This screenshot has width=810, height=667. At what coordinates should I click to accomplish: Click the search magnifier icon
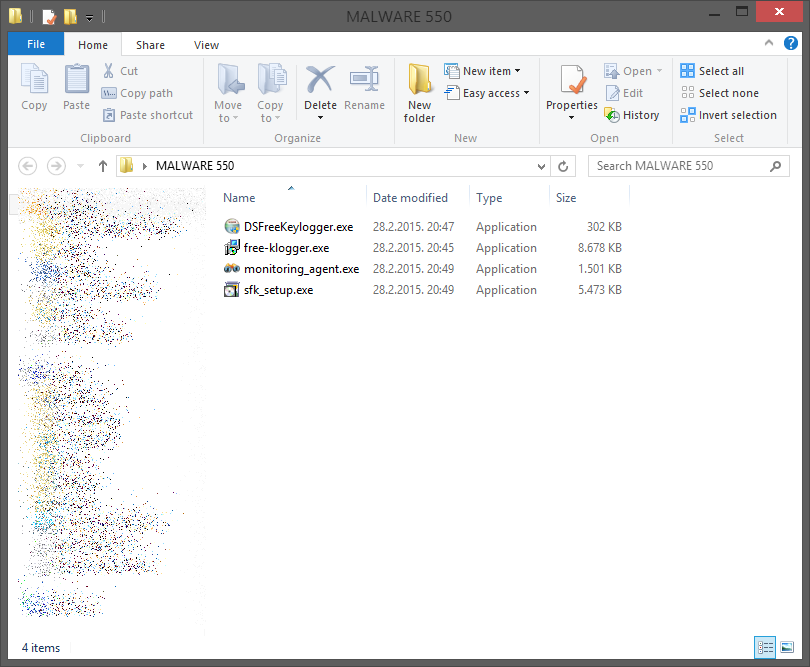click(x=775, y=166)
